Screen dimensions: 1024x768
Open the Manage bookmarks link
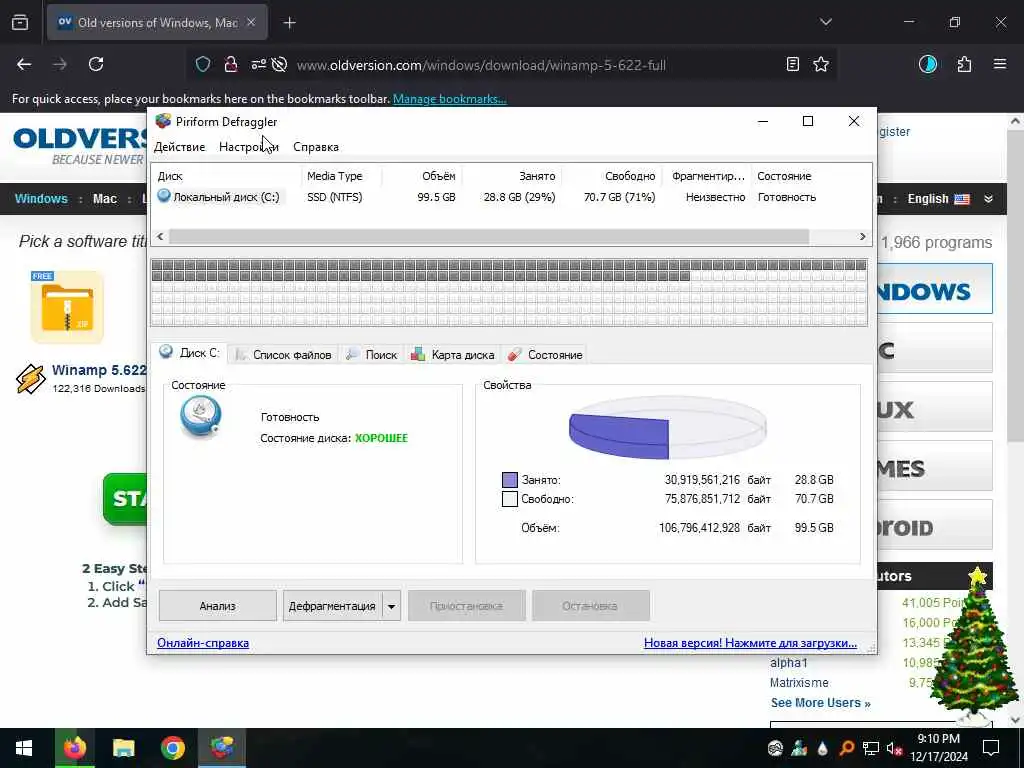point(449,99)
